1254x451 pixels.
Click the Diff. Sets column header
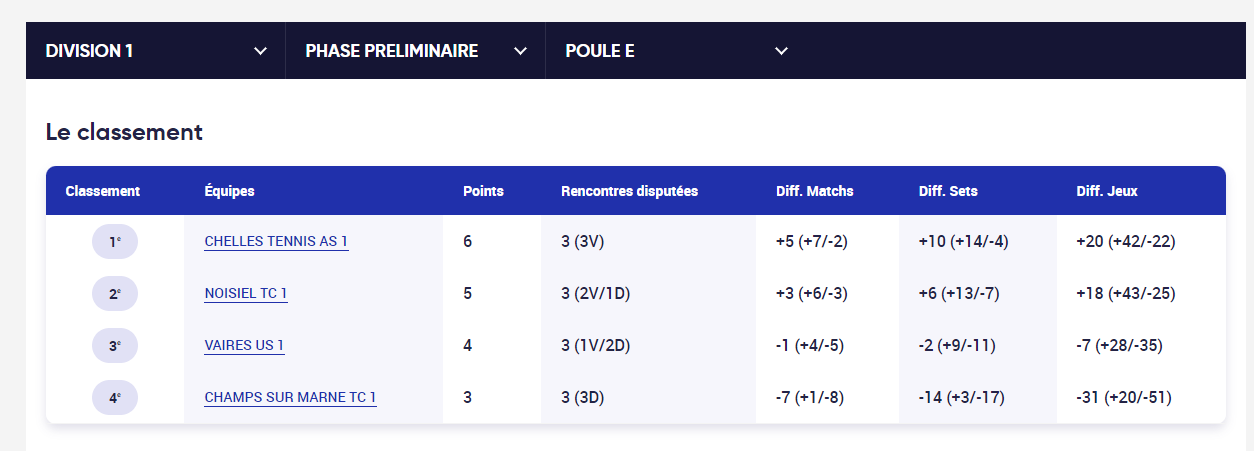point(948,191)
